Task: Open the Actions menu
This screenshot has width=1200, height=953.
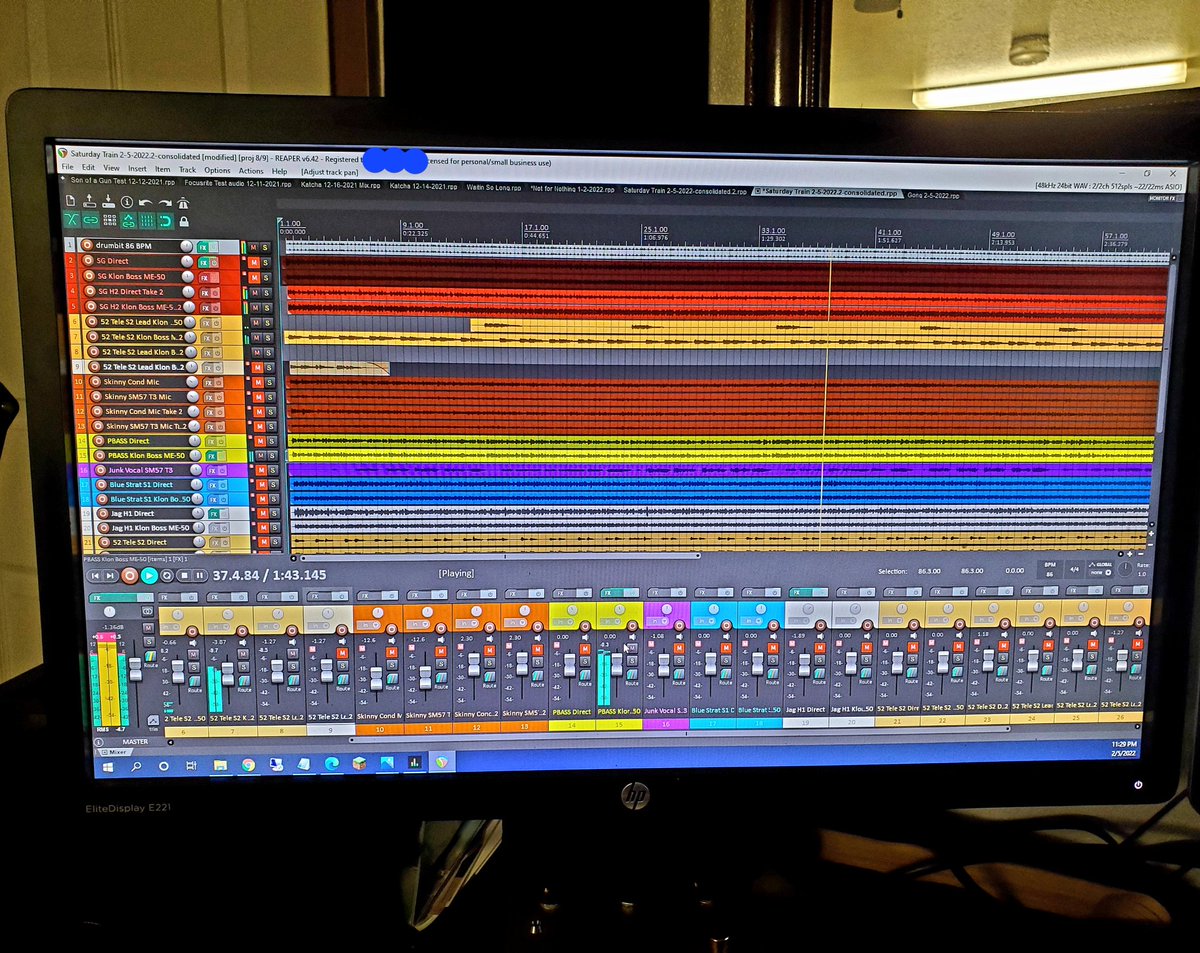Action: click(x=250, y=170)
